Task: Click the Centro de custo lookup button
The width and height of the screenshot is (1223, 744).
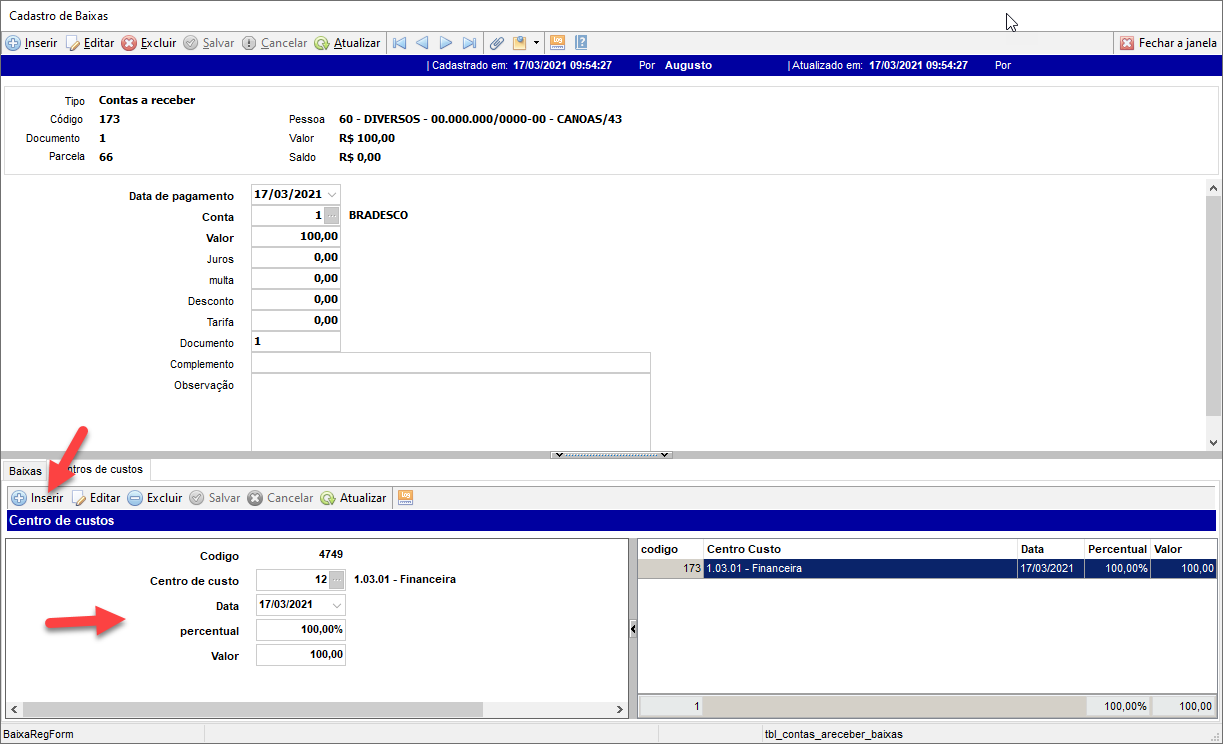Action: (337, 580)
